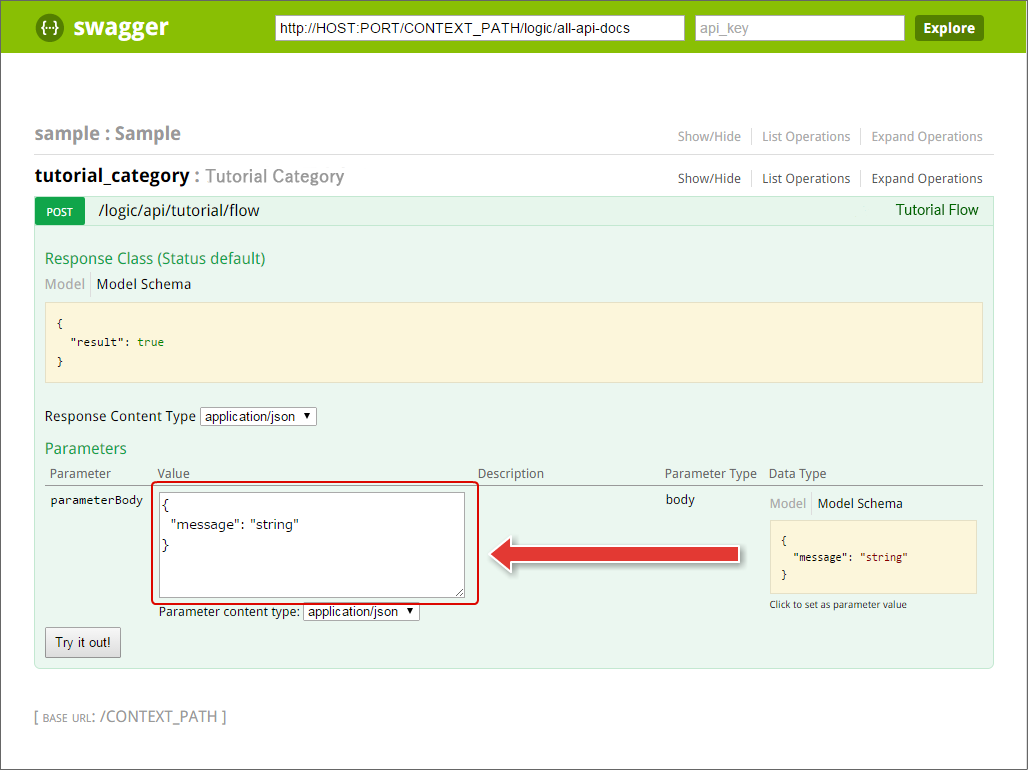This screenshot has width=1028, height=770.
Task: Click 'Click to set as parameter value' hint
Action: pos(838,605)
